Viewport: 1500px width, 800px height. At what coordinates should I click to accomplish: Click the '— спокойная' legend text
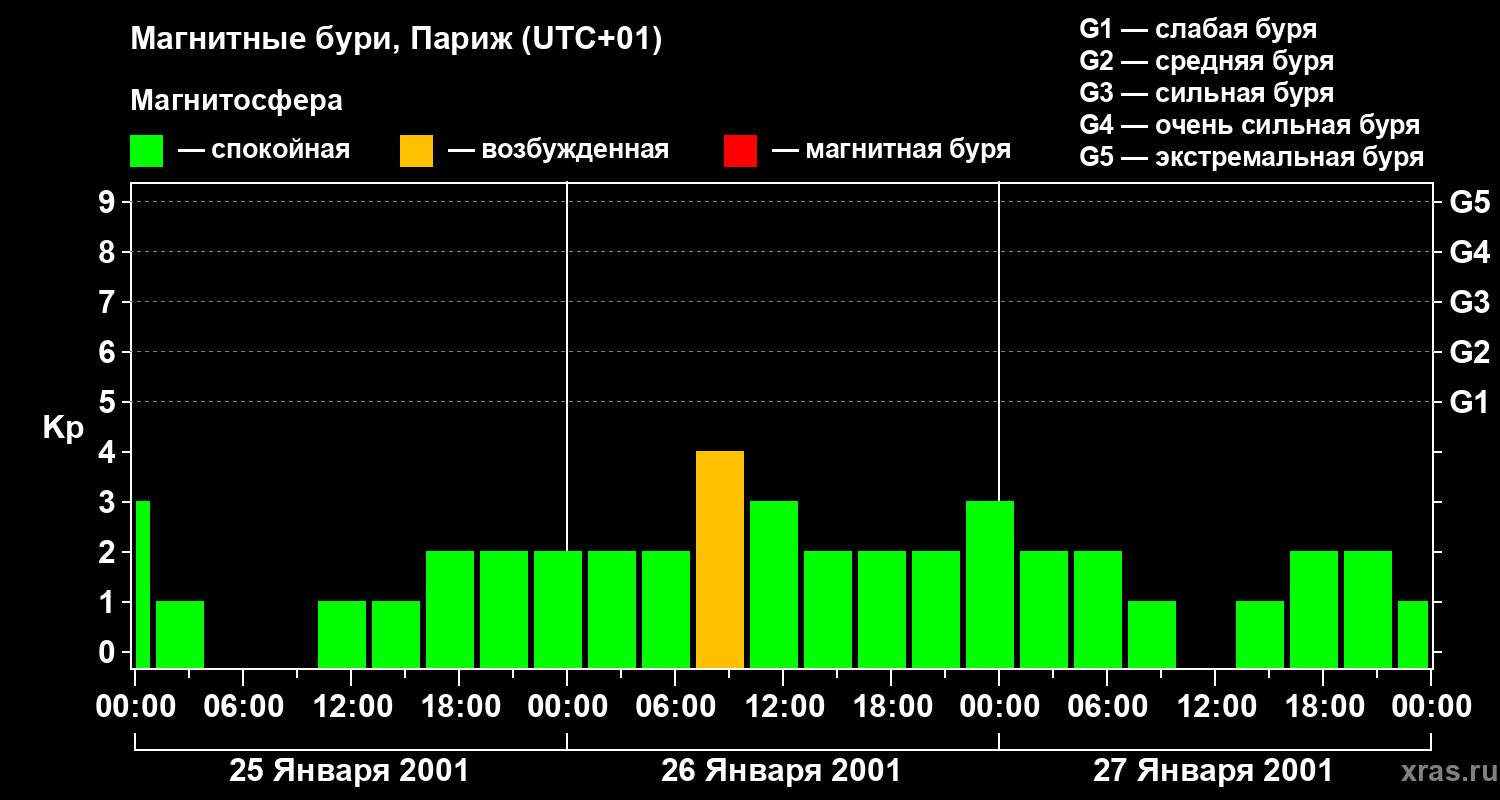click(264, 150)
